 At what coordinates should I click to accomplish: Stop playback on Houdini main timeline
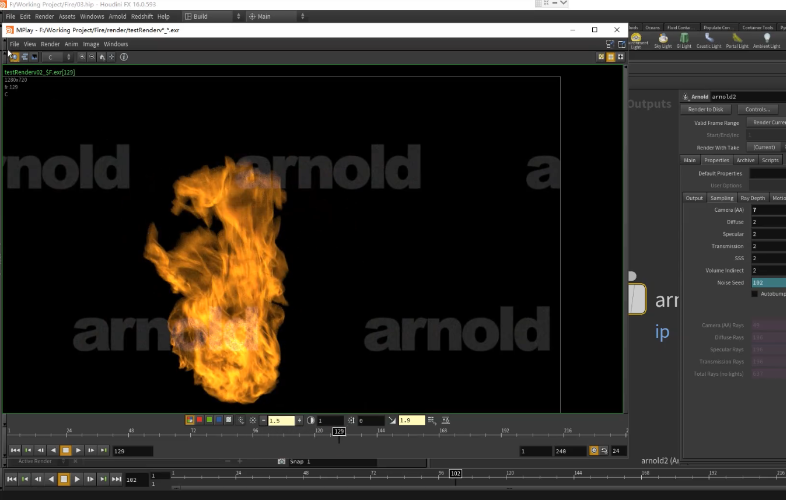pyautogui.click(x=64, y=479)
